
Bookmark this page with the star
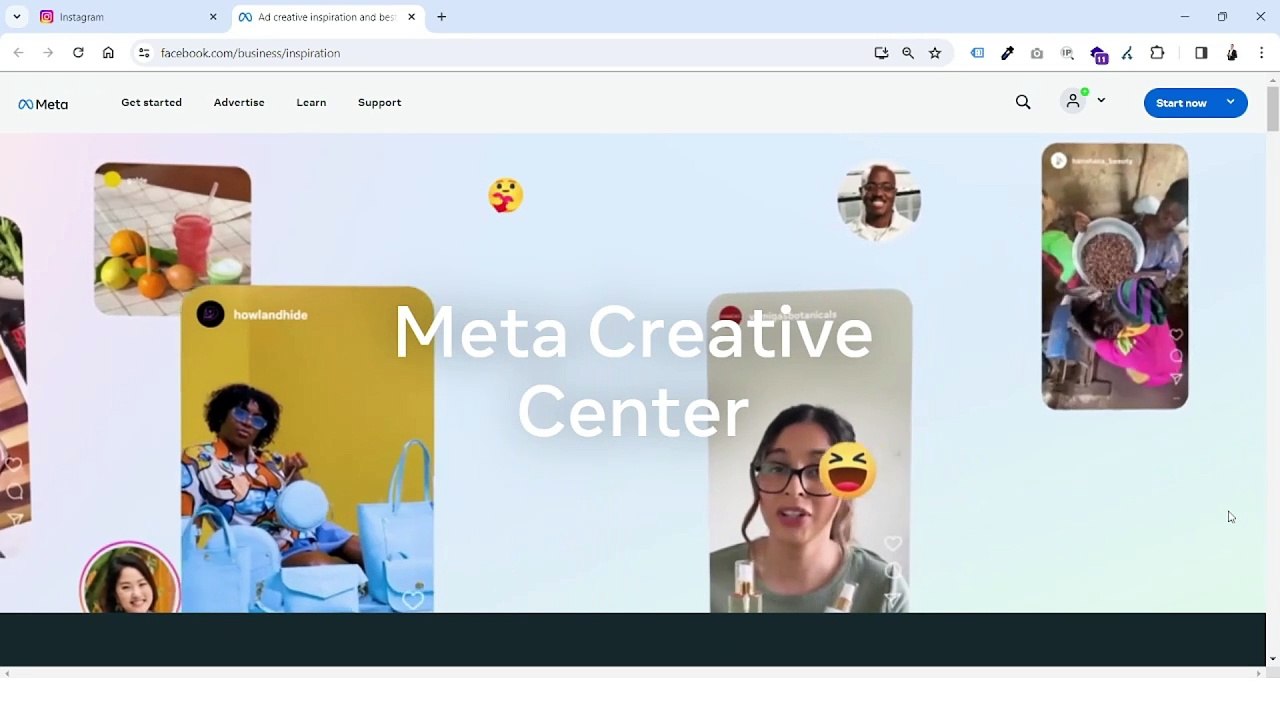935,53
